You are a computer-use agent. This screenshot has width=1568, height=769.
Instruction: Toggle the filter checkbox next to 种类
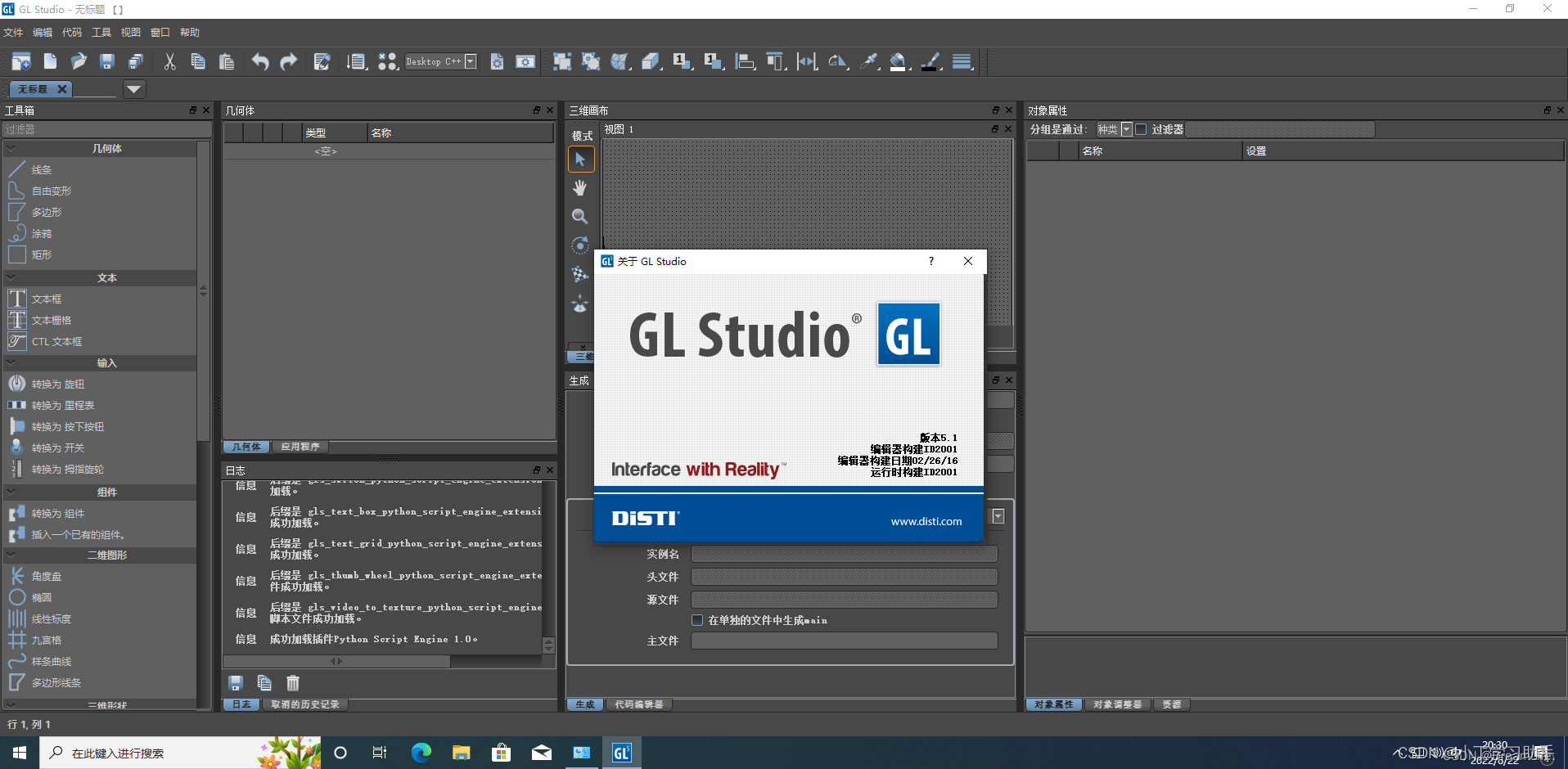coord(1140,128)
